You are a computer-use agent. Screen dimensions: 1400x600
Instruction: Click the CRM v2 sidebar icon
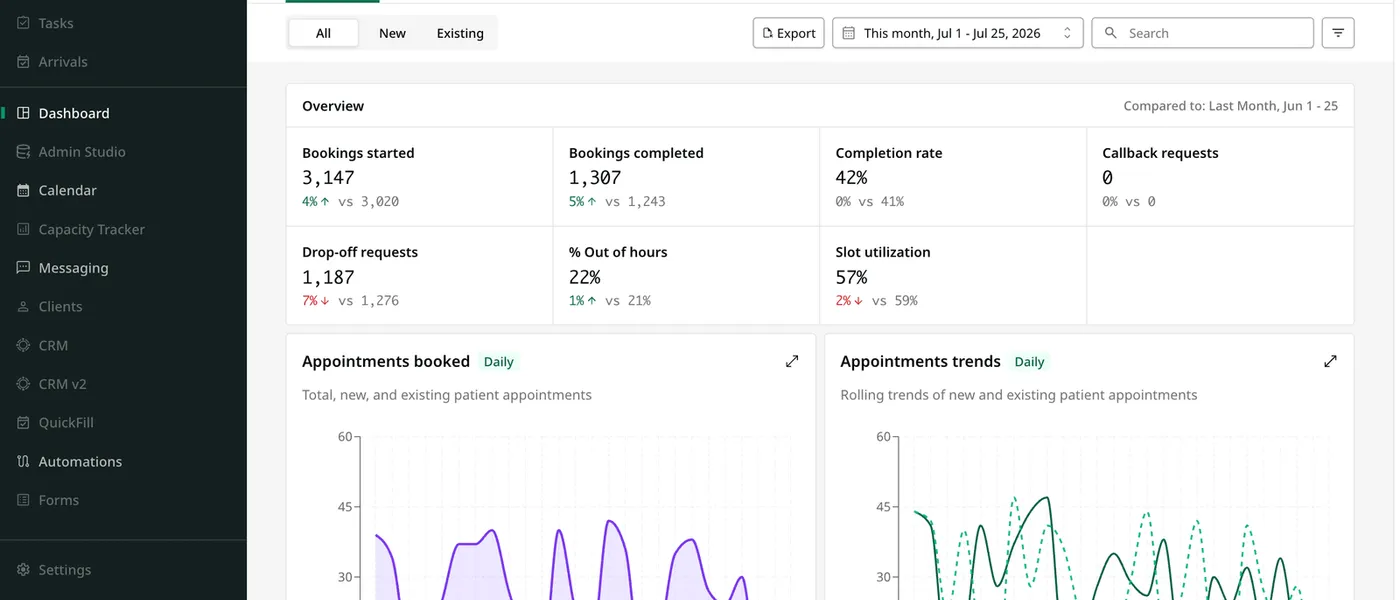click(23, 384)
